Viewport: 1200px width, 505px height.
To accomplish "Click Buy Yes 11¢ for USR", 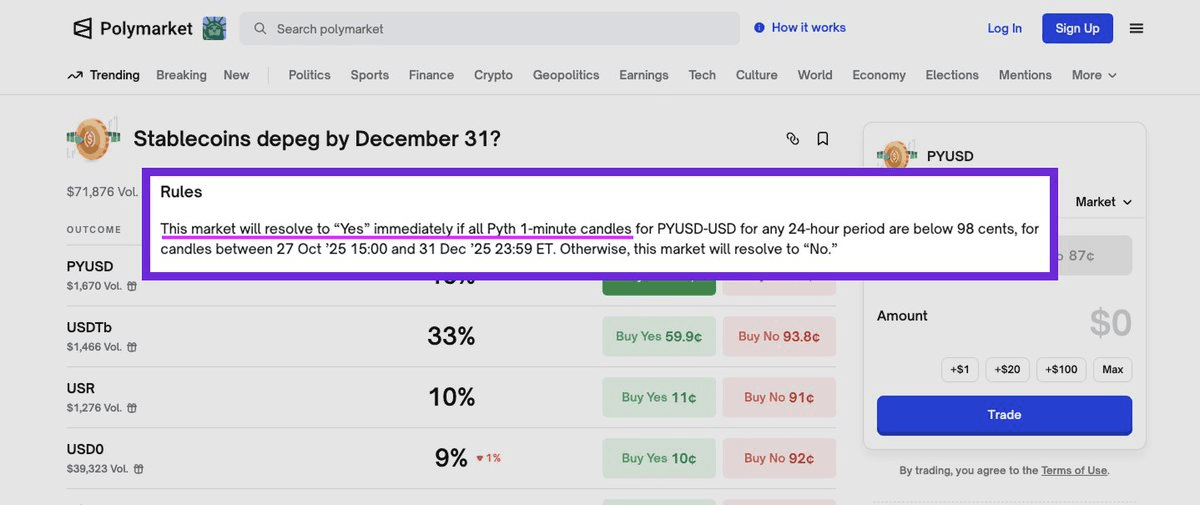I will 659,397.
